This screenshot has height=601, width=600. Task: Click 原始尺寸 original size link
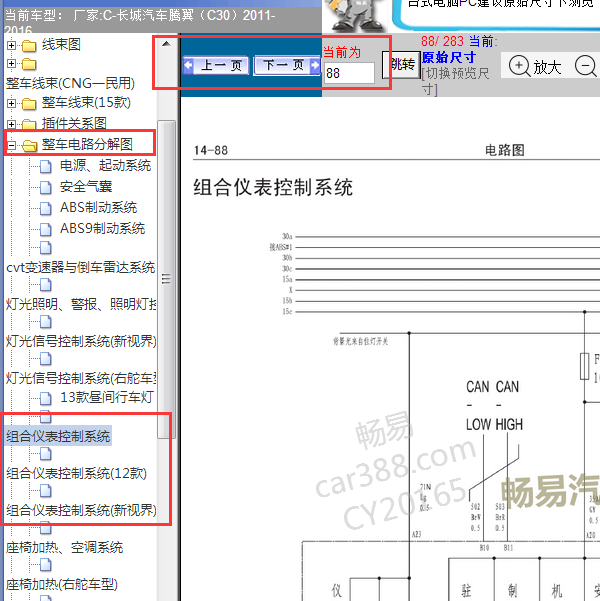coord(449,58)
